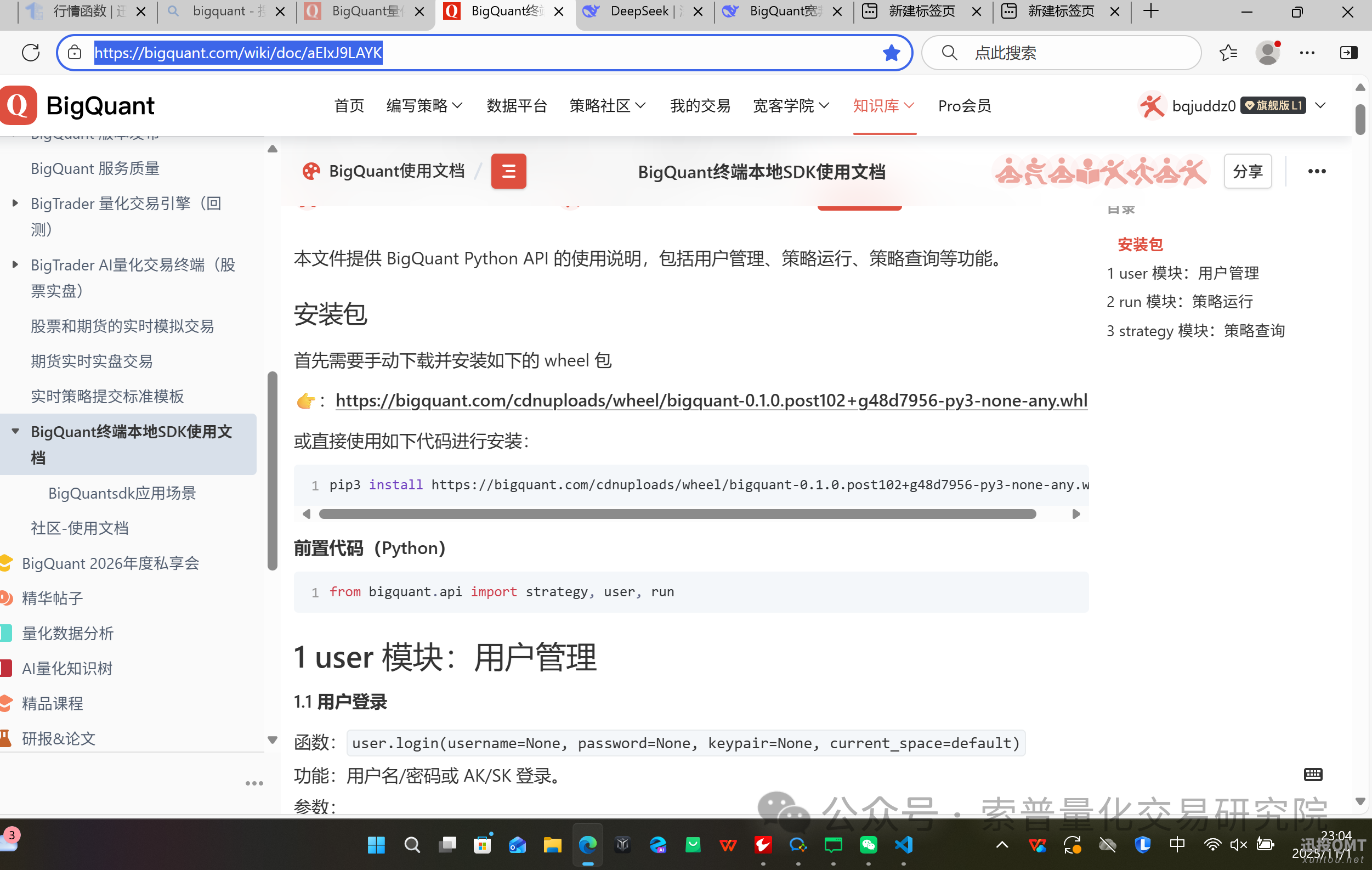This screenshot has height=870, width=1372.
Task: Reload the page using the refresh icon
Action: click(x=30, y=53)
